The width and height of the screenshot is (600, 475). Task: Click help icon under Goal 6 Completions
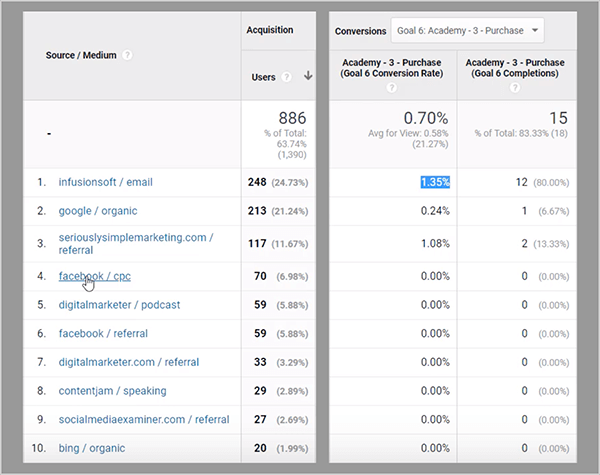pyautogui.click(x=515, y=88)
